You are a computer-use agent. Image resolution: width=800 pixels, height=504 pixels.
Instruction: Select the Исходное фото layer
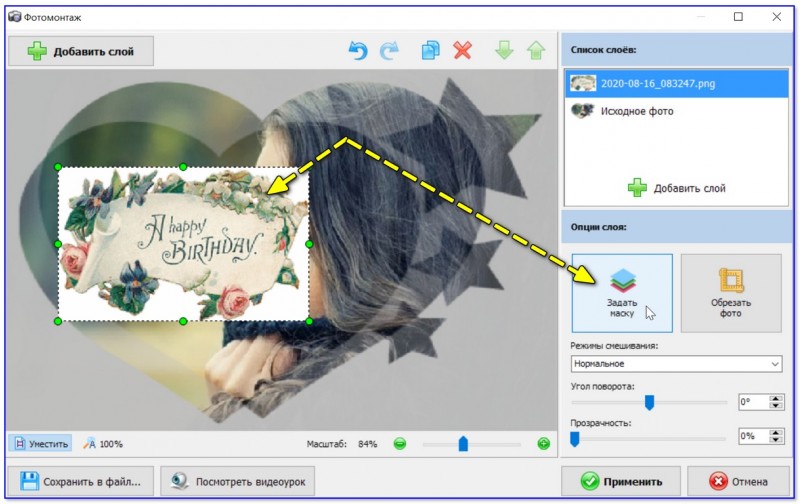coord(677,111)
